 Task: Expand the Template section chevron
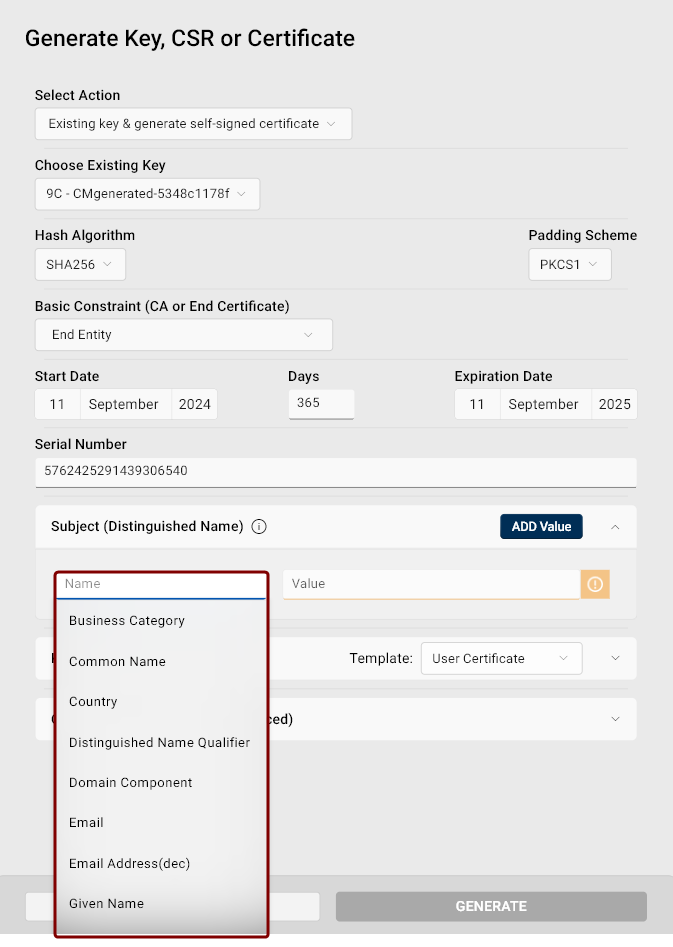click(x=615, y=658)
